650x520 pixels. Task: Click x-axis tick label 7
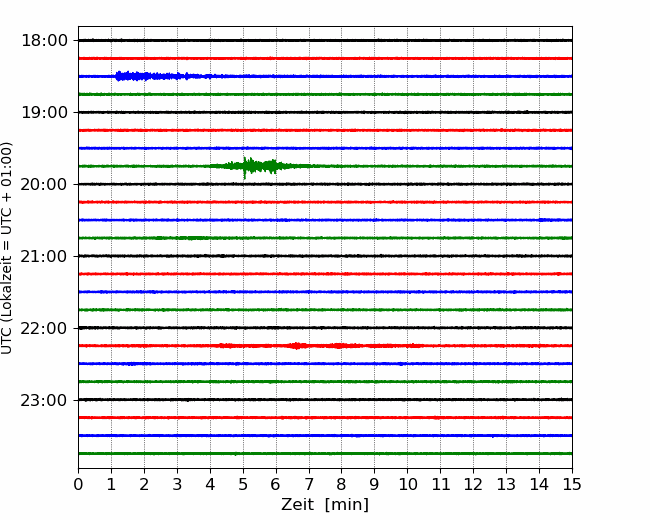[309, 484]
